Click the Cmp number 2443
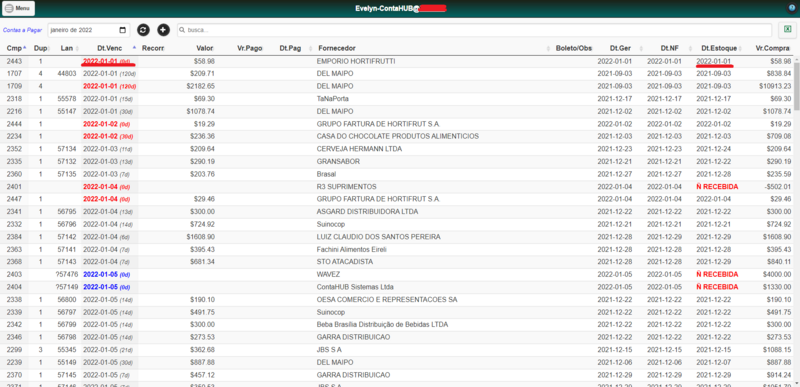The width and height of the screenshot is (800, 387). coord(14,61)
